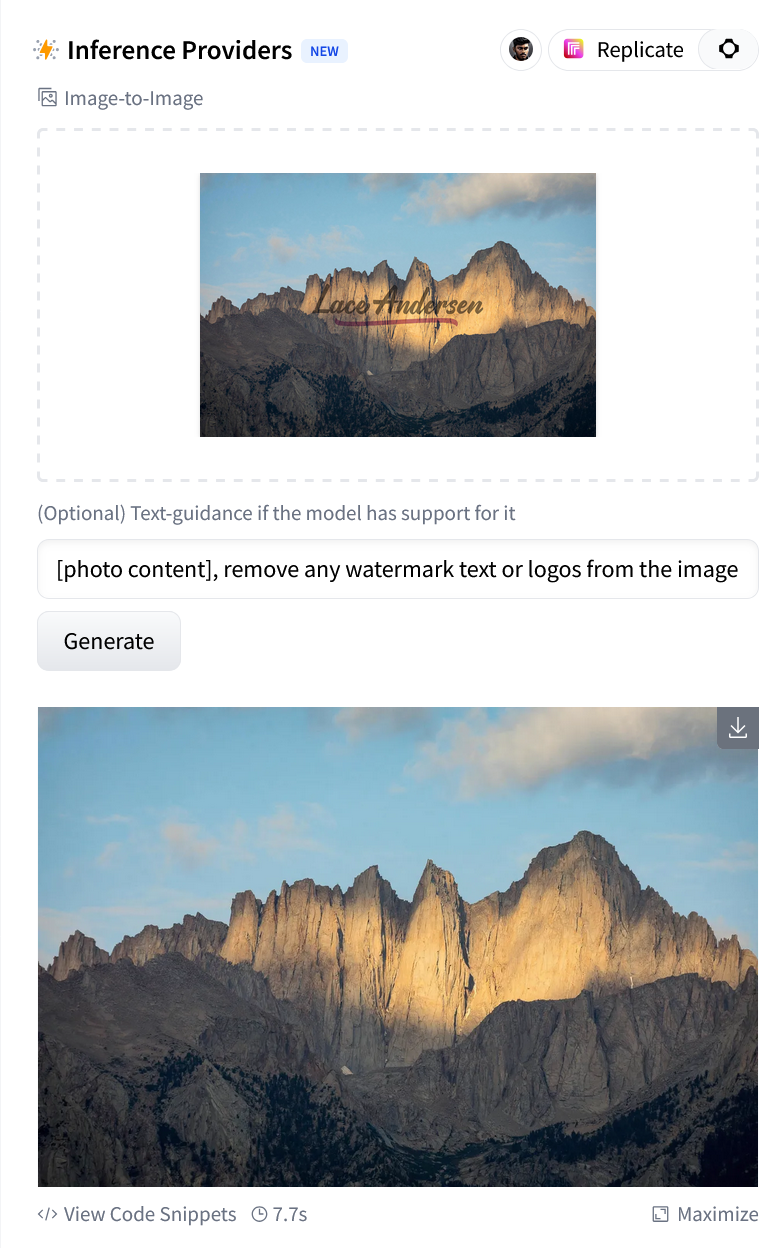Click the Inference Providers heading
The image size is (781, 1248).
pyautogui.click(x=180, y=50)
